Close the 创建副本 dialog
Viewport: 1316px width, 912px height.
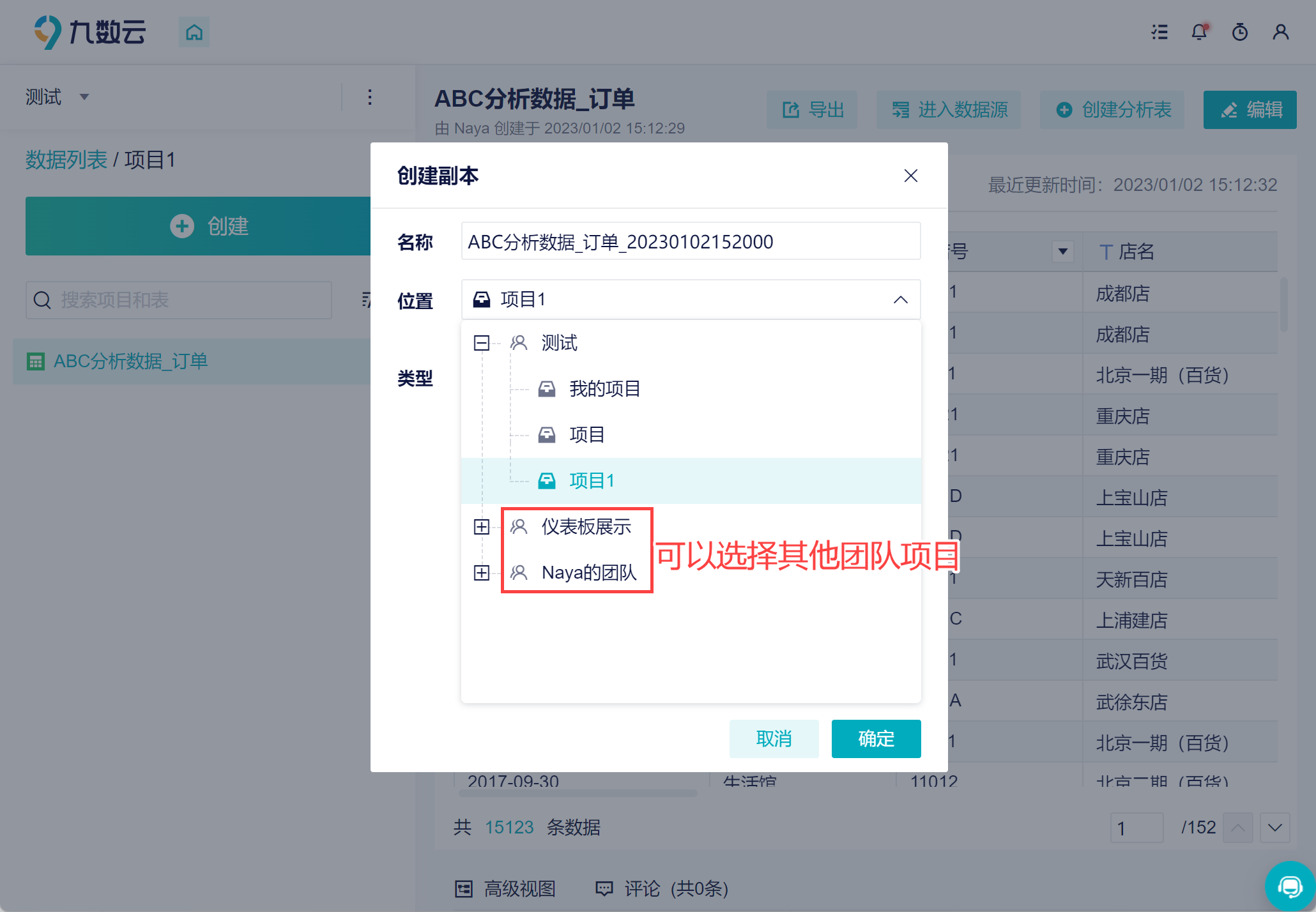coord(910,176)
